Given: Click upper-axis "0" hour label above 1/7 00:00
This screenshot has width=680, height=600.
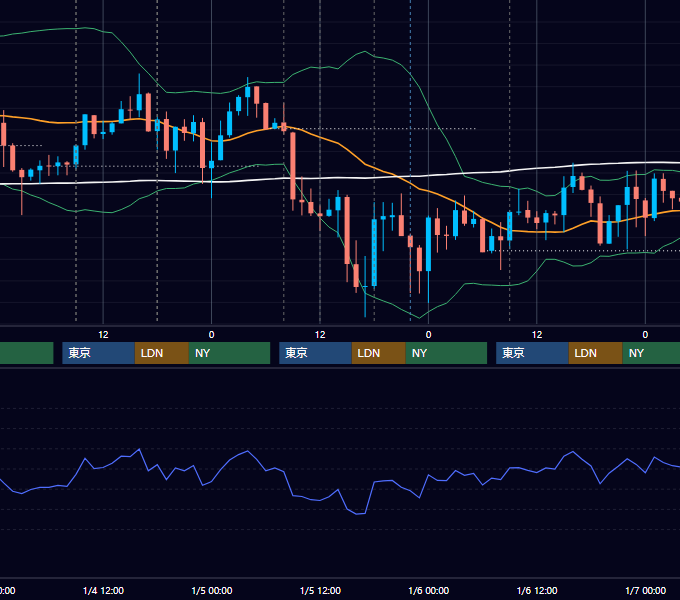Looking at the screenshot, I should 645,335.
